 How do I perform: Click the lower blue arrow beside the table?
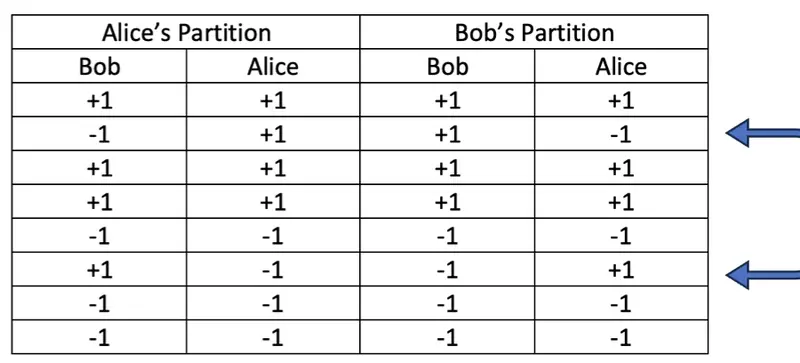[763, 275]
